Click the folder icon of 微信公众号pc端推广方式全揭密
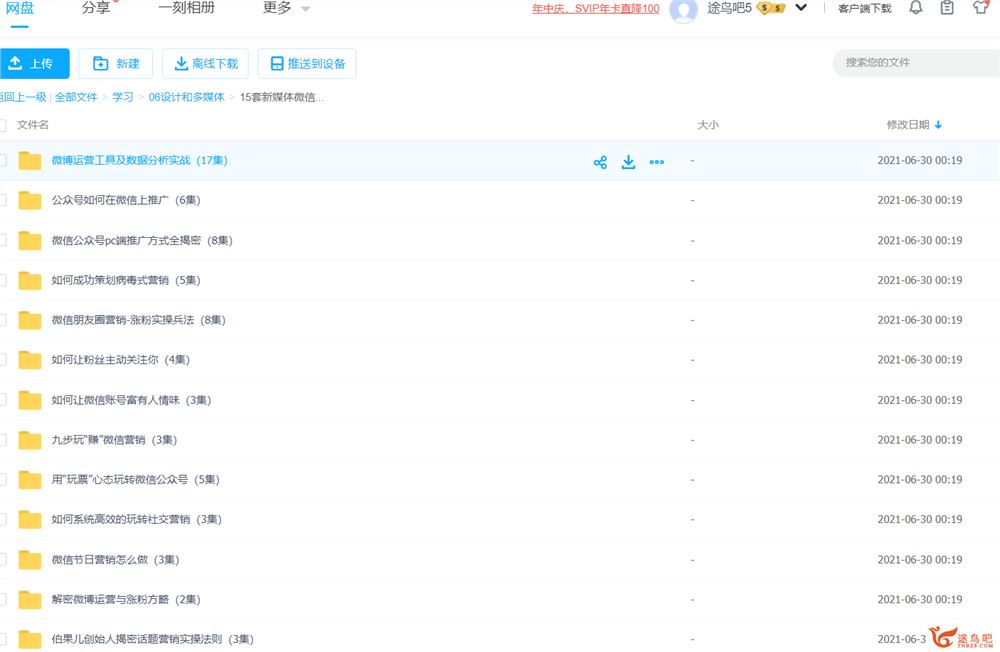This screenshot has width=1000, height=652. pos(29,241)
